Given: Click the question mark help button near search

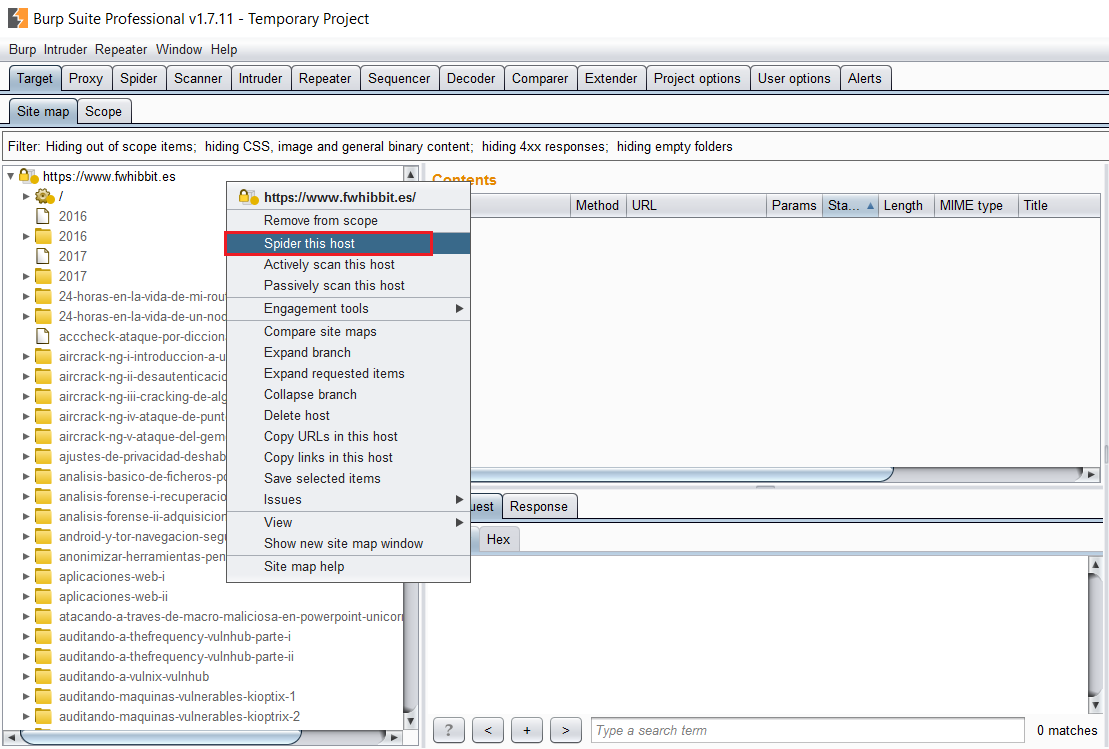Looking at the screenshot, I should pos(449,730).
